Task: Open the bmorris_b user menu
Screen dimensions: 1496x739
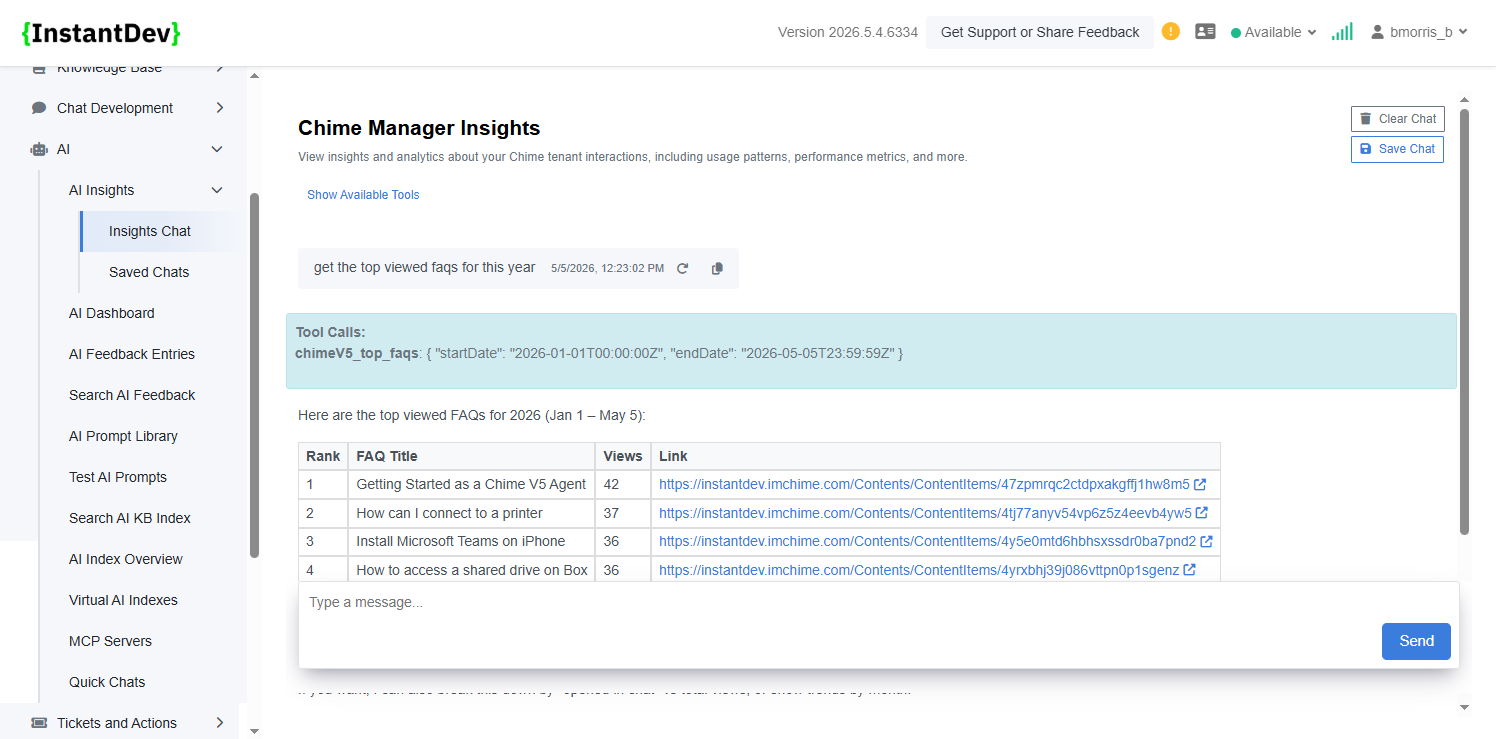Action: 1419,32
